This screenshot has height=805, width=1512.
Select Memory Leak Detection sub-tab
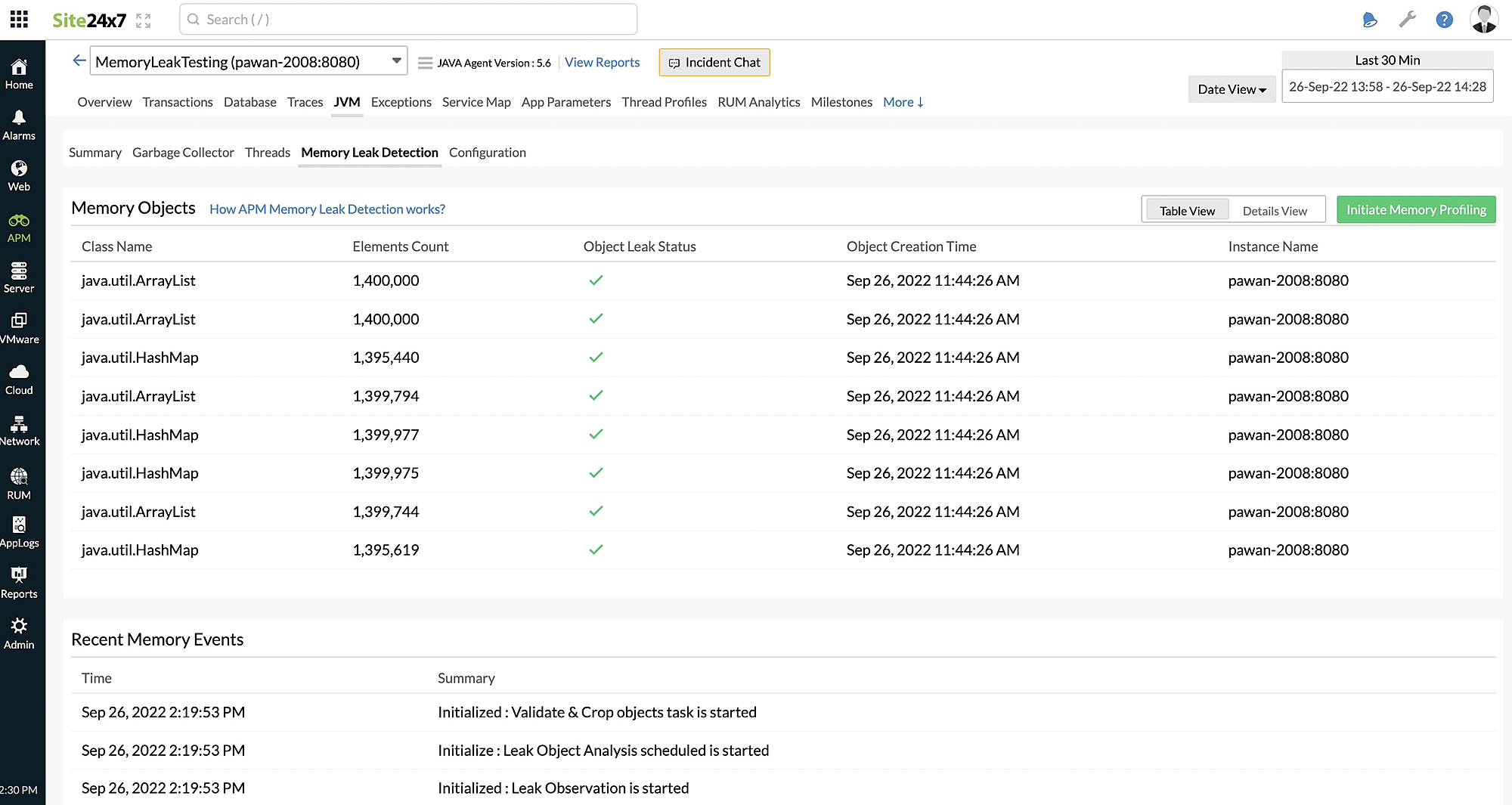coord(370,153)
